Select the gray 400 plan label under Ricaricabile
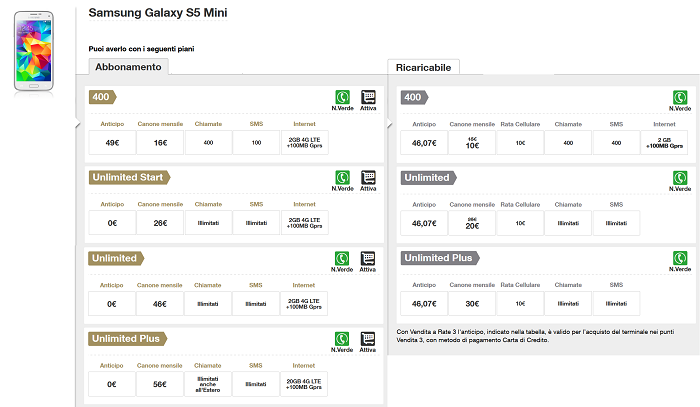This screenshot has width=700, height=407. pyautogui.click(x=414, y=97)
